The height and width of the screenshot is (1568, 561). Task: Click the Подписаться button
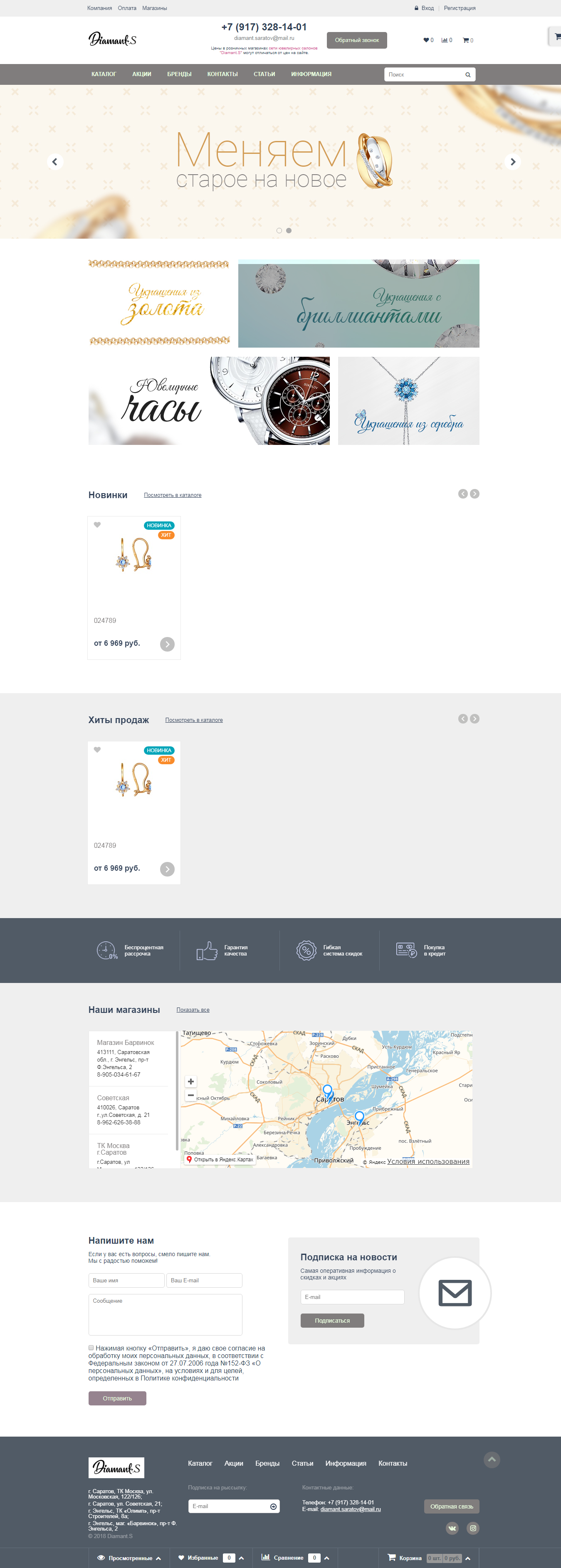click(x=332, y=1320)
